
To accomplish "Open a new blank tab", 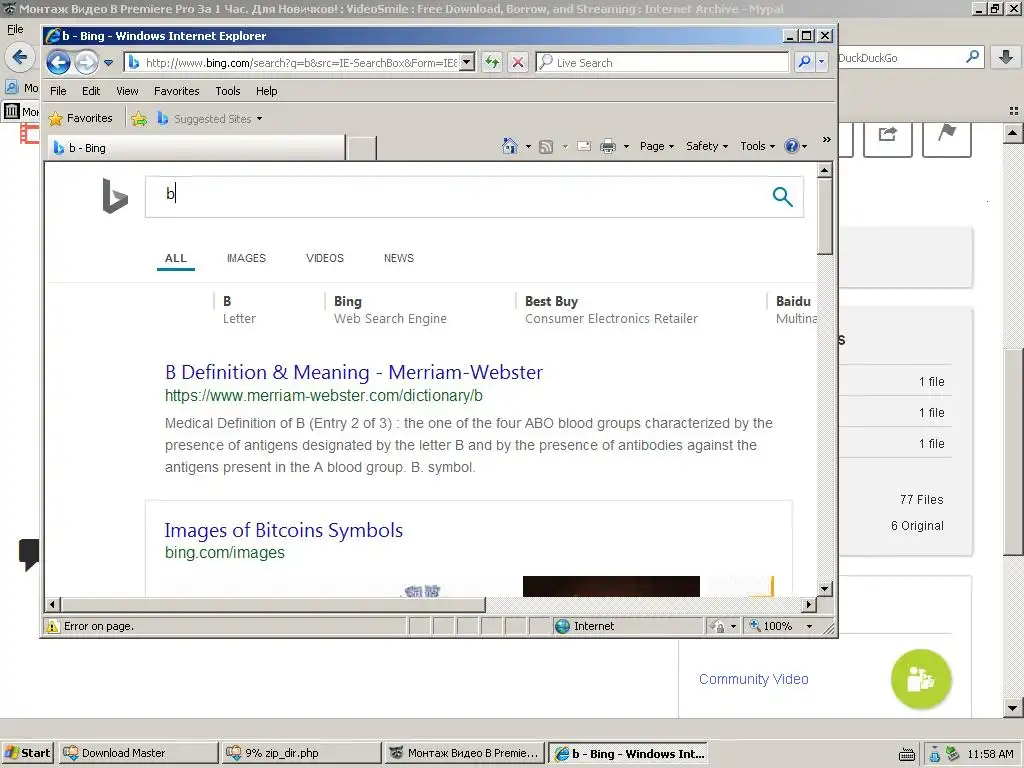I will pos(361,148).
